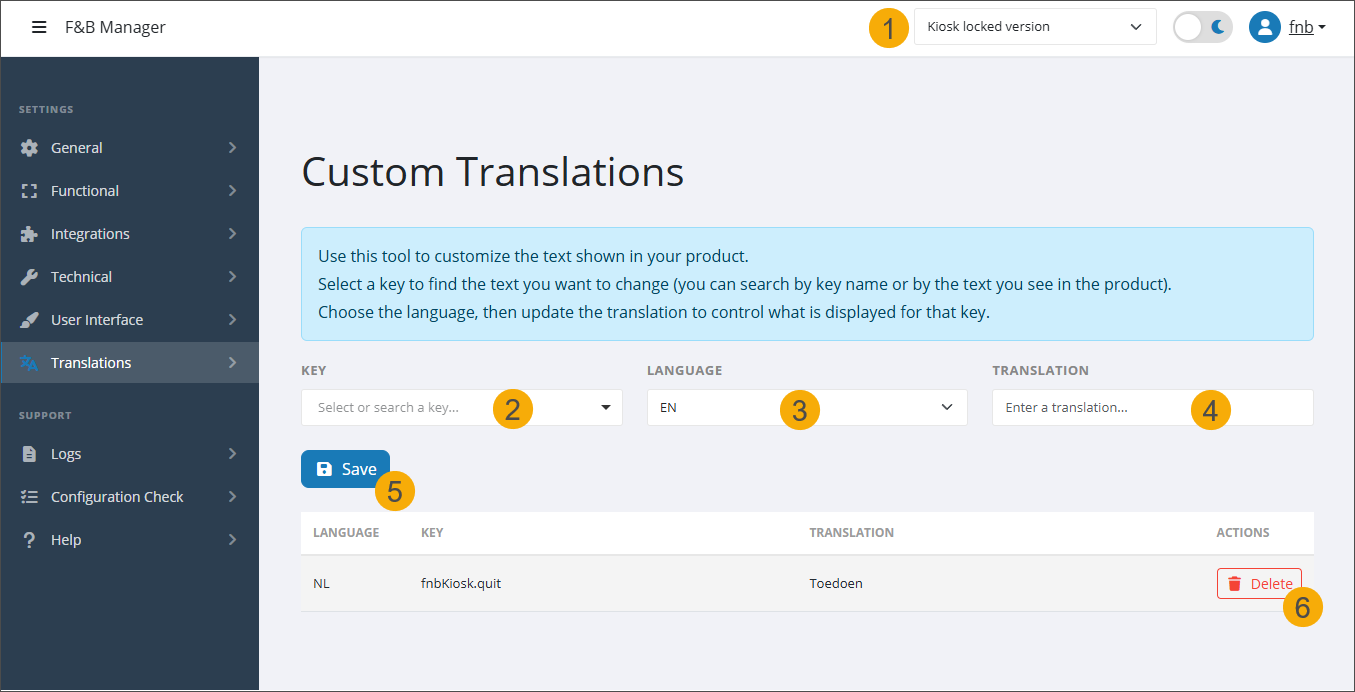Click the User Interface brush icon
The image size is (1355, 692).
click(x=31, y=319)
